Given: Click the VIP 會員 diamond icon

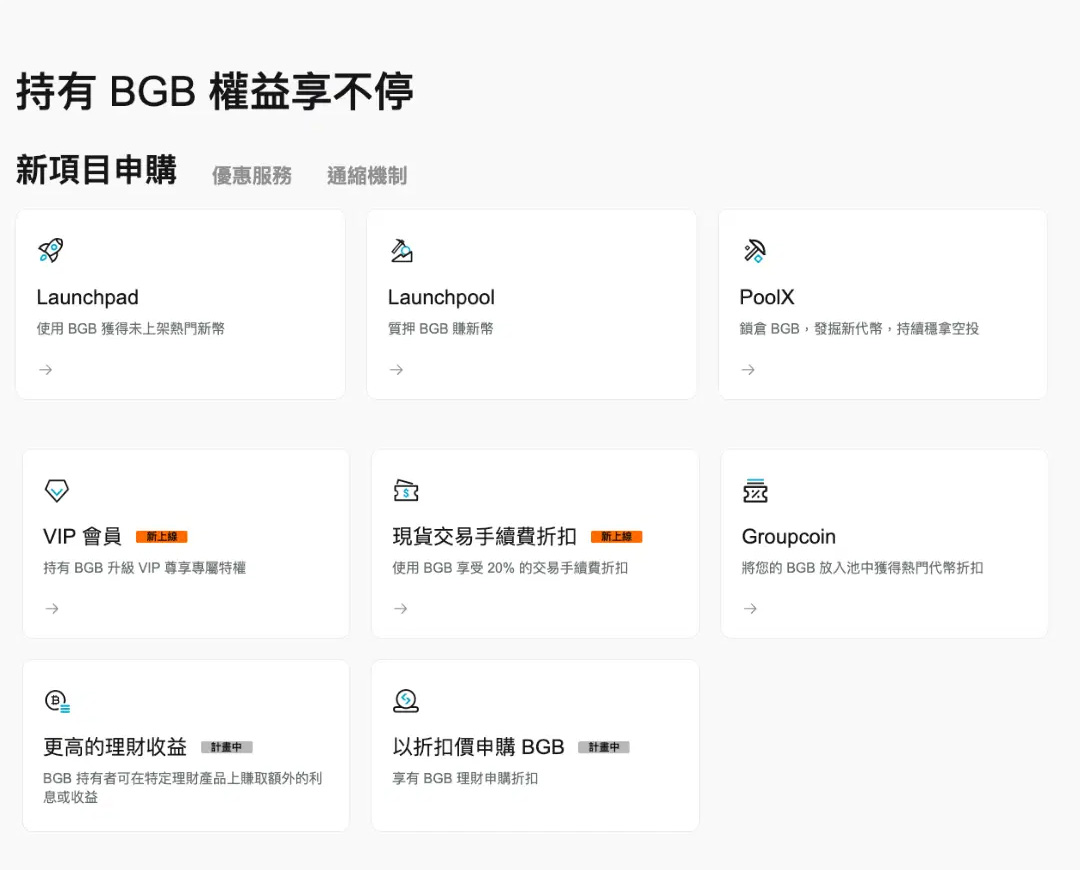Looking at the screenshot, I should 56,490.
